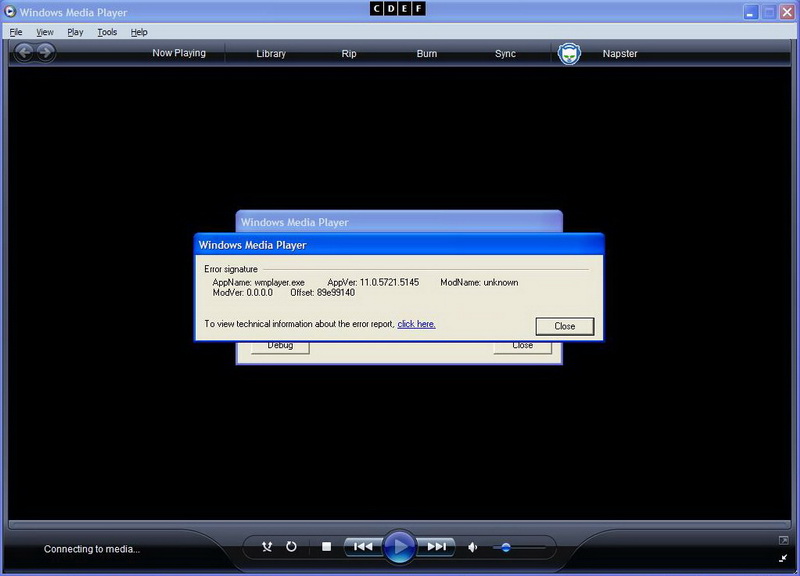Click the Debug button
This screenshot has width=800, height=576.
click(280, 346)
